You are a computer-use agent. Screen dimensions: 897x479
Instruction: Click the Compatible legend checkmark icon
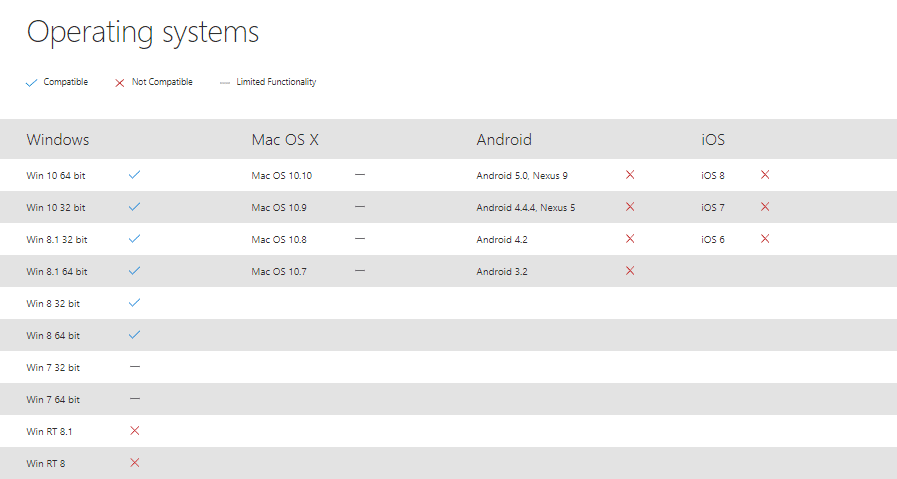coord(31,83)
